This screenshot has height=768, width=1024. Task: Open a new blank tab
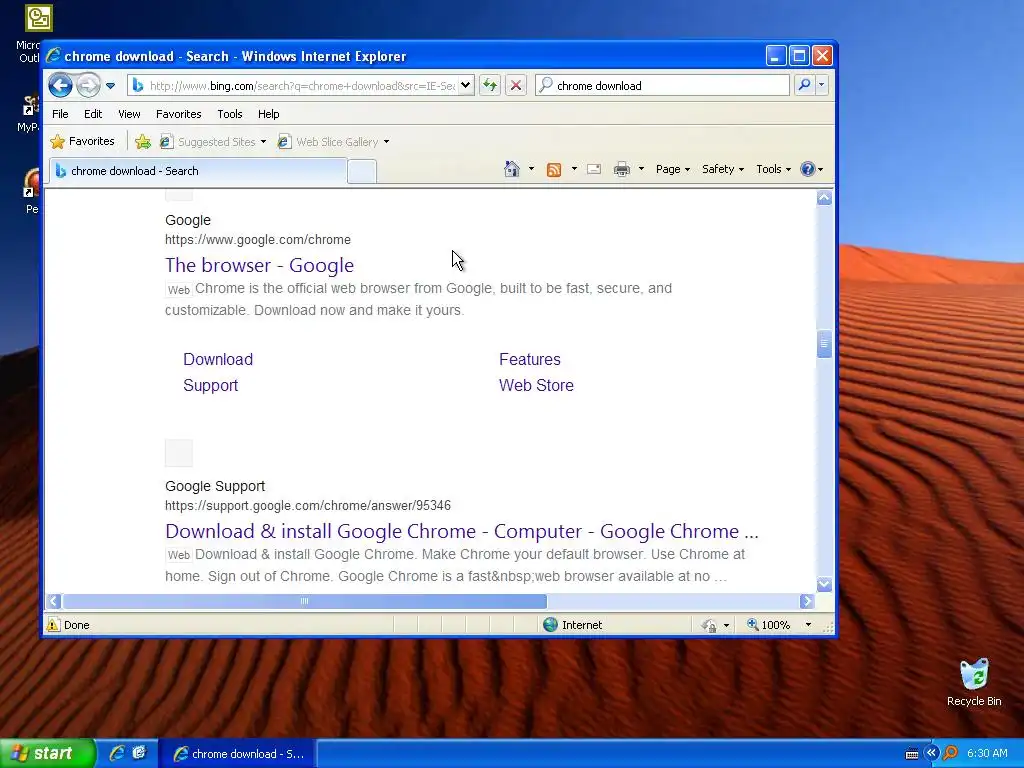pos(362,172)
